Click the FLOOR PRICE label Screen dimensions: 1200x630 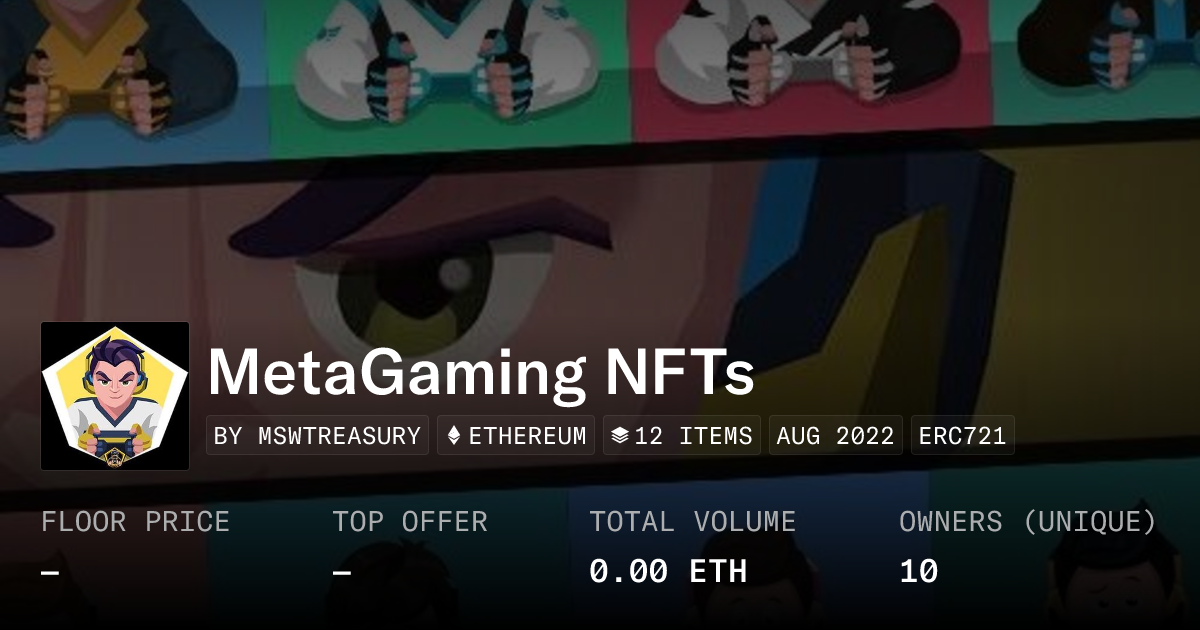pyautogui.click(x=135, y=522)
